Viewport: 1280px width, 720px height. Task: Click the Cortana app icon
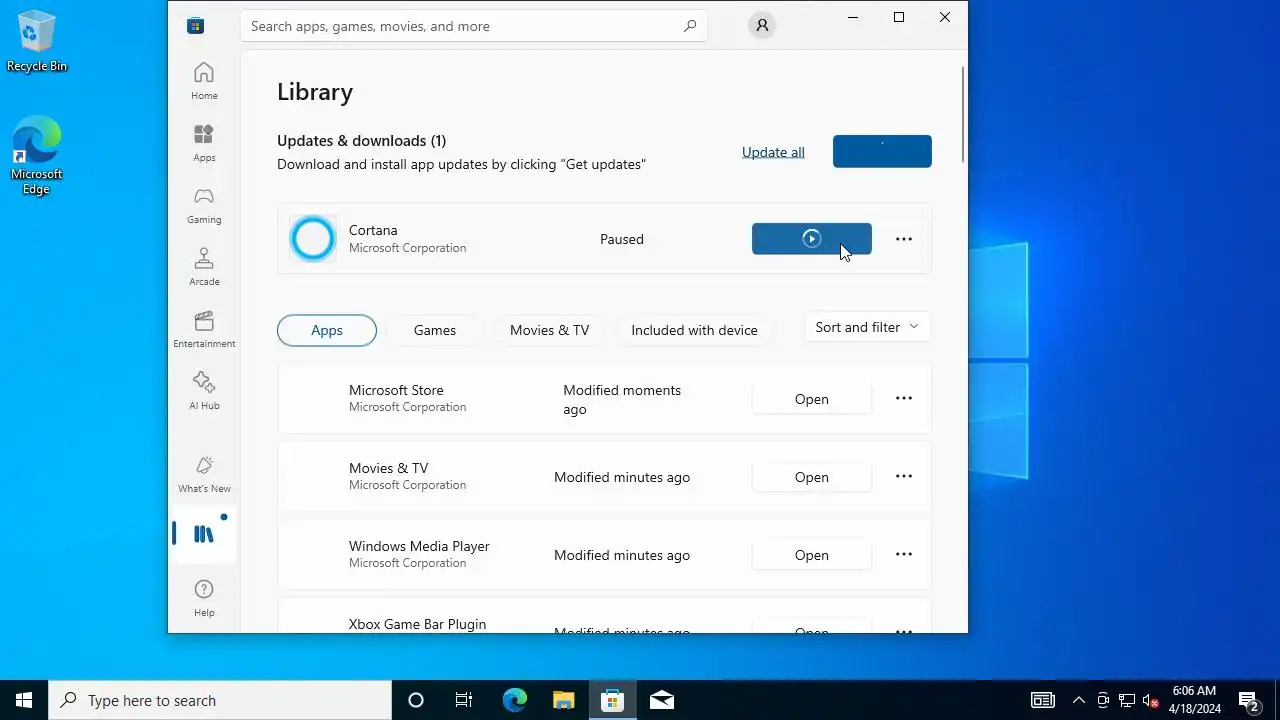[313, 239]
